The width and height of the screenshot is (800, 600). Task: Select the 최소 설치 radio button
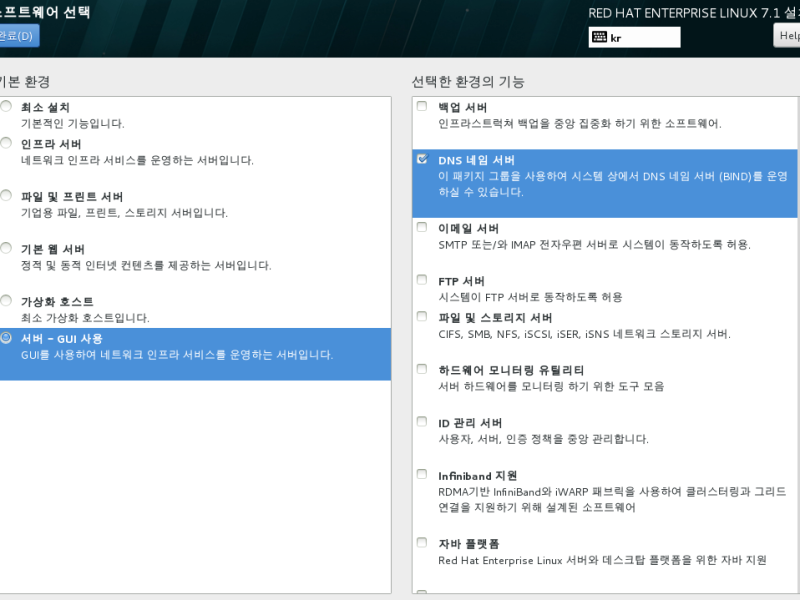click(x=6, y=106)
